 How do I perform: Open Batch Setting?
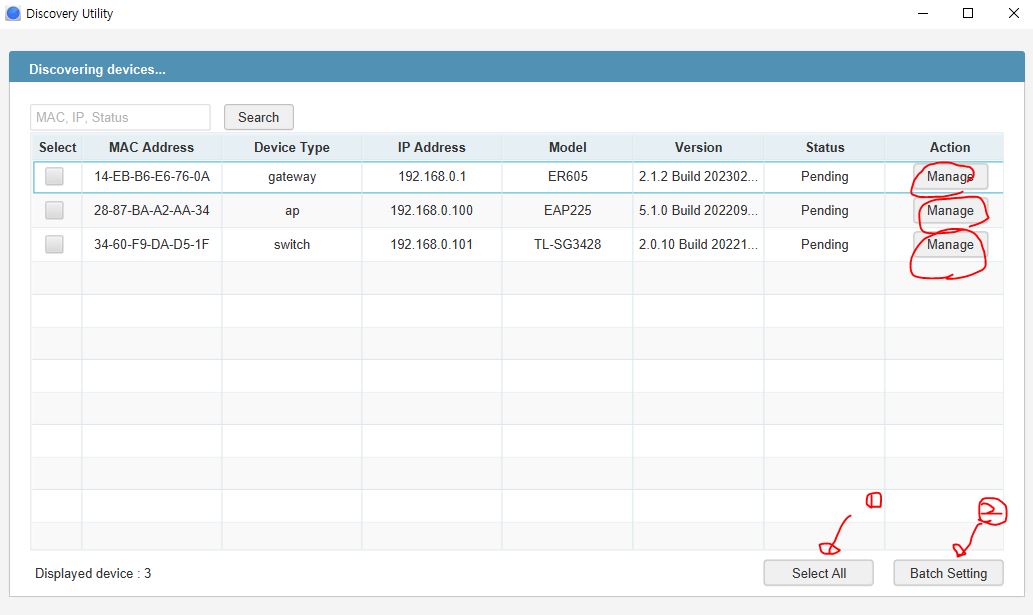click(948, 573)
